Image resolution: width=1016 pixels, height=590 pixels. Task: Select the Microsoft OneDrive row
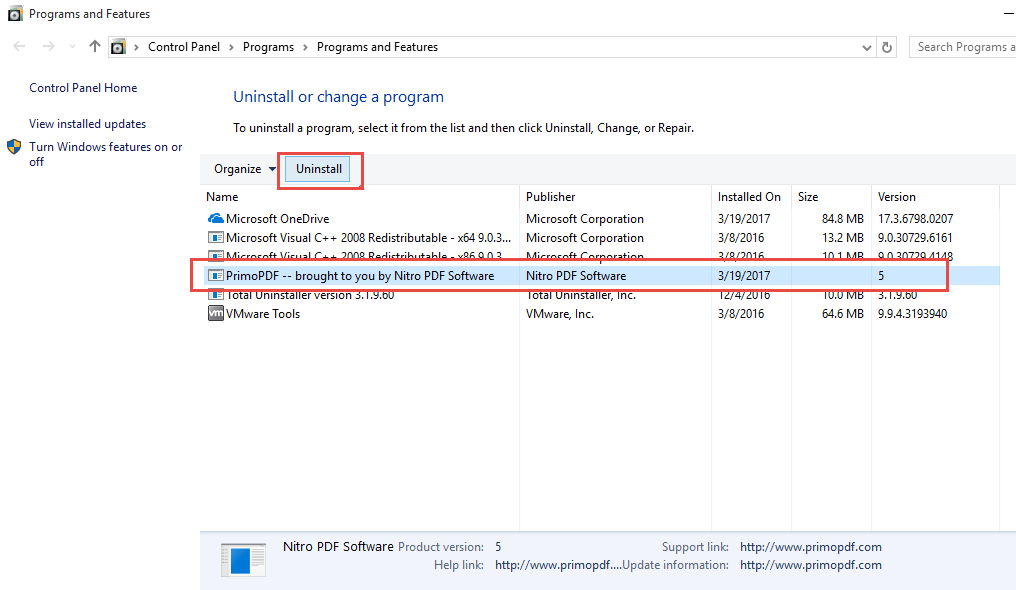601,219
